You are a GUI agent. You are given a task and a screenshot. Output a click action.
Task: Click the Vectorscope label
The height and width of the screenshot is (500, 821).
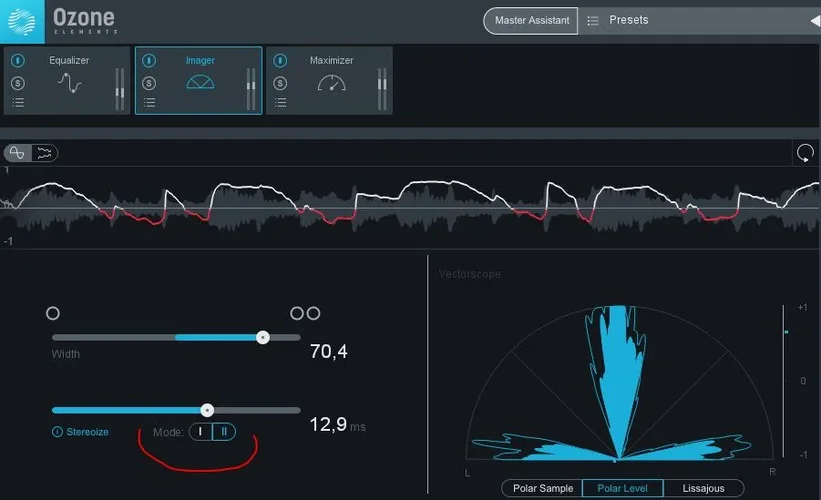[470, 274]
